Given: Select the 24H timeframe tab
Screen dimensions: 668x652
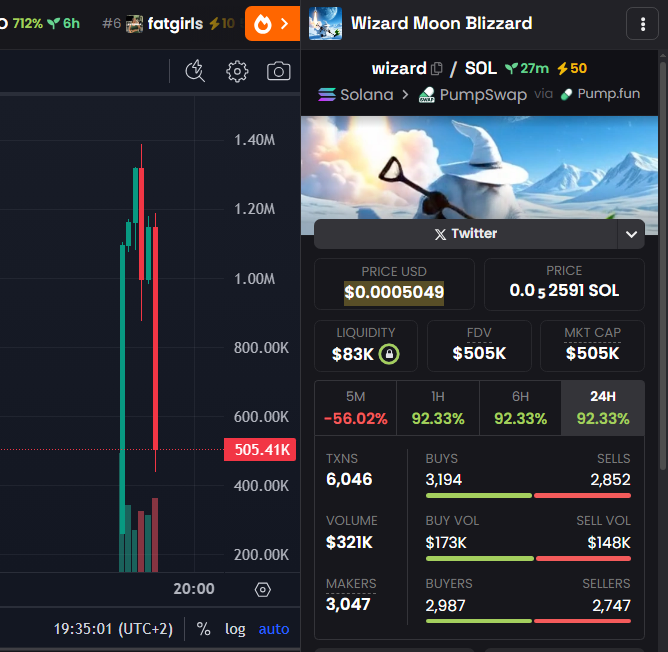Looking at the screenshot, I should coord(602,408).
